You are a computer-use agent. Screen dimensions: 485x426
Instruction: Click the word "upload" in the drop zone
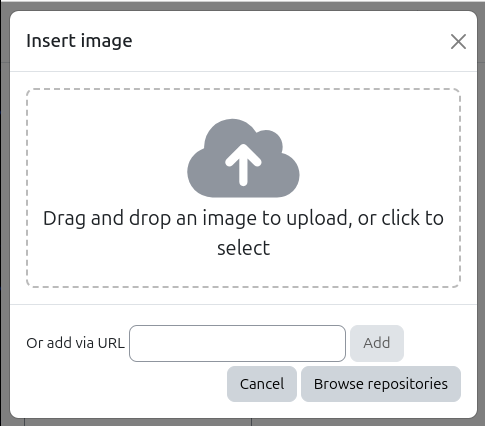(x=319, y=219)
